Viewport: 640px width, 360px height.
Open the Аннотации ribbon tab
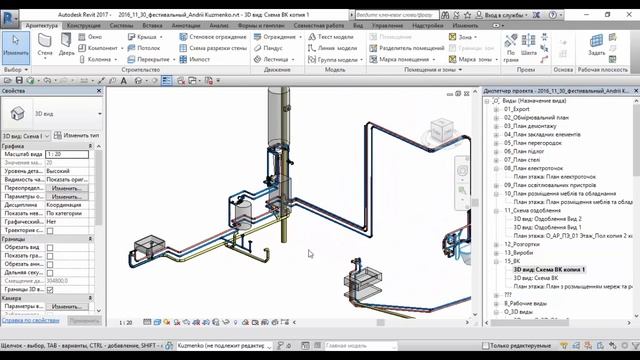[x=186, y=26]
